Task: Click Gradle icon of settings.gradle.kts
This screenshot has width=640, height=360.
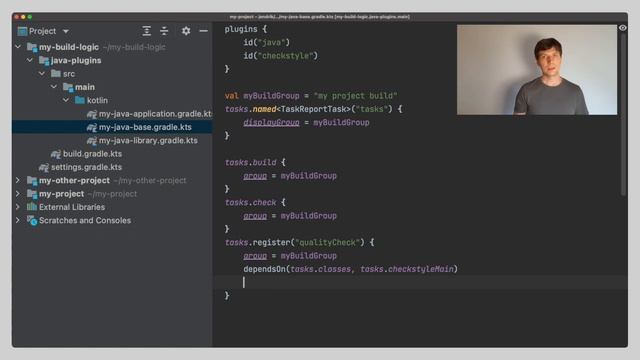Action: [x=44, y=167]
